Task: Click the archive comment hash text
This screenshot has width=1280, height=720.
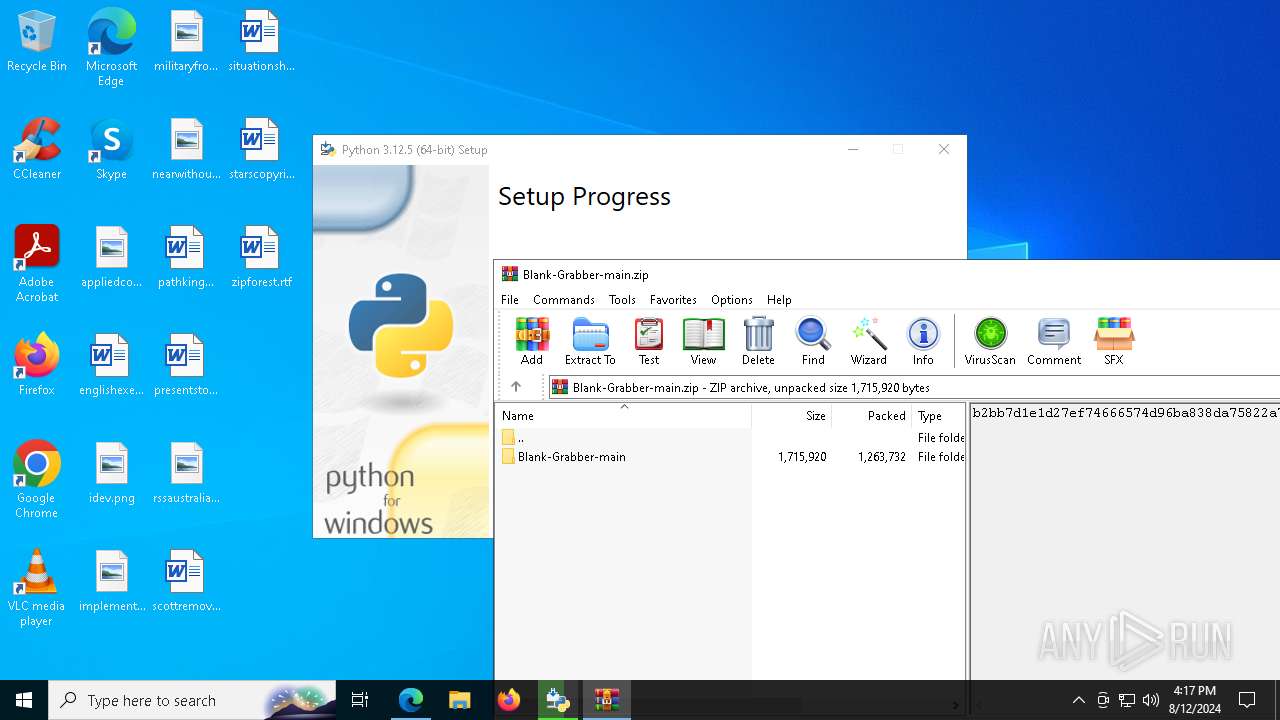Action: [x=1126, y=413]
